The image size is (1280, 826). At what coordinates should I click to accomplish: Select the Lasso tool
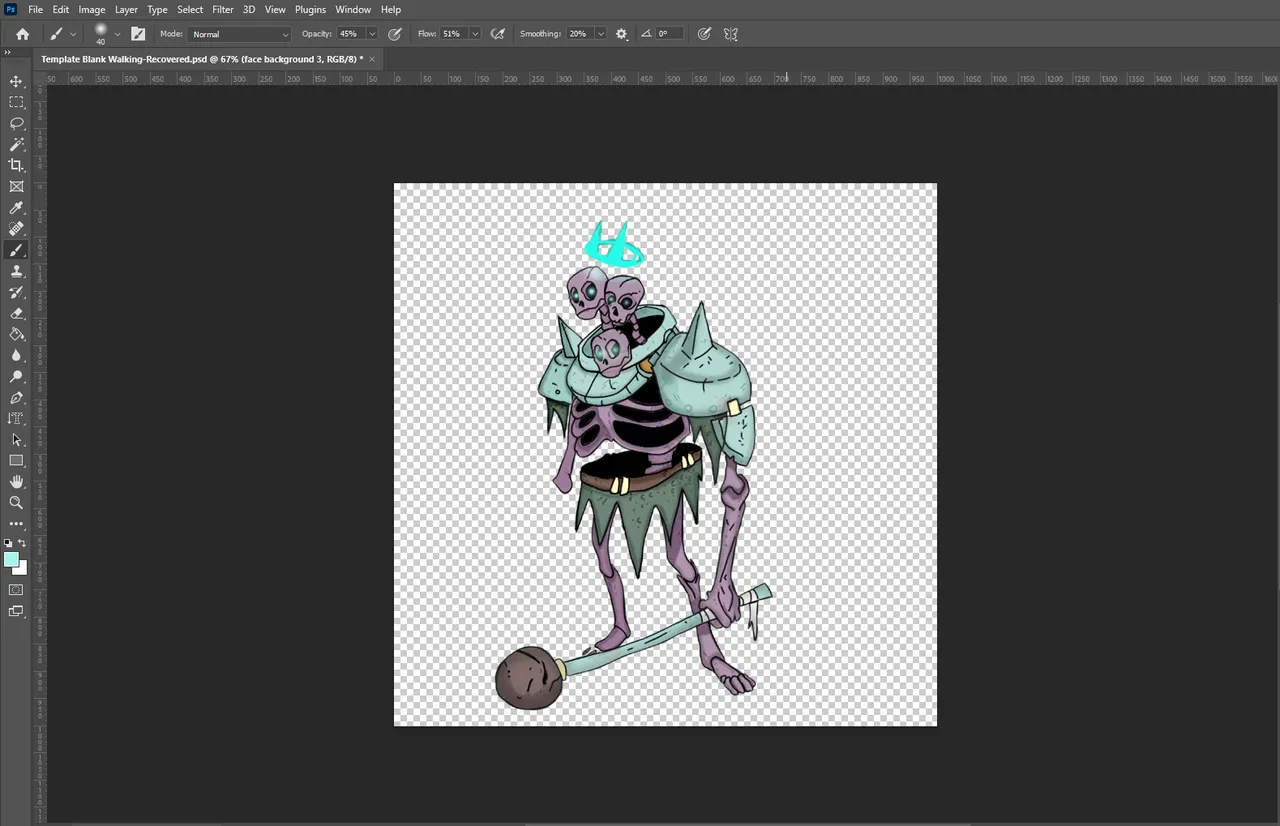pyautogui.click(x=16, y=123)
